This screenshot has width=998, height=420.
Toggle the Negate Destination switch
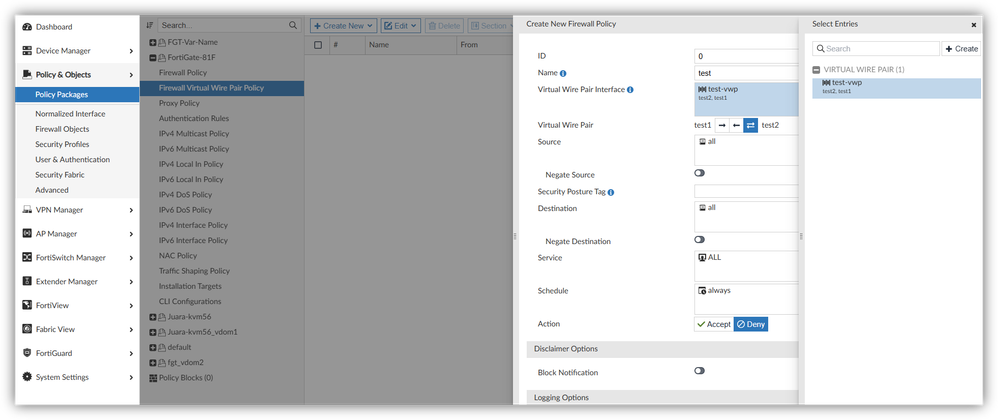tap(699, 240)
